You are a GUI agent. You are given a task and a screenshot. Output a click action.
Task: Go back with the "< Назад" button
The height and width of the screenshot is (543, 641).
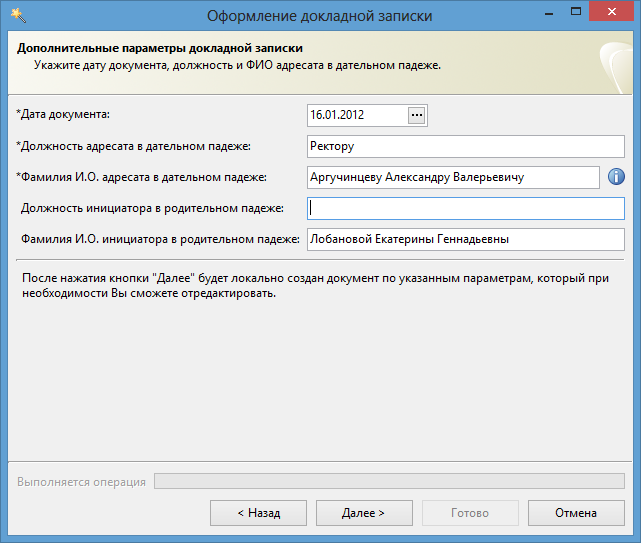pos(258,513)
